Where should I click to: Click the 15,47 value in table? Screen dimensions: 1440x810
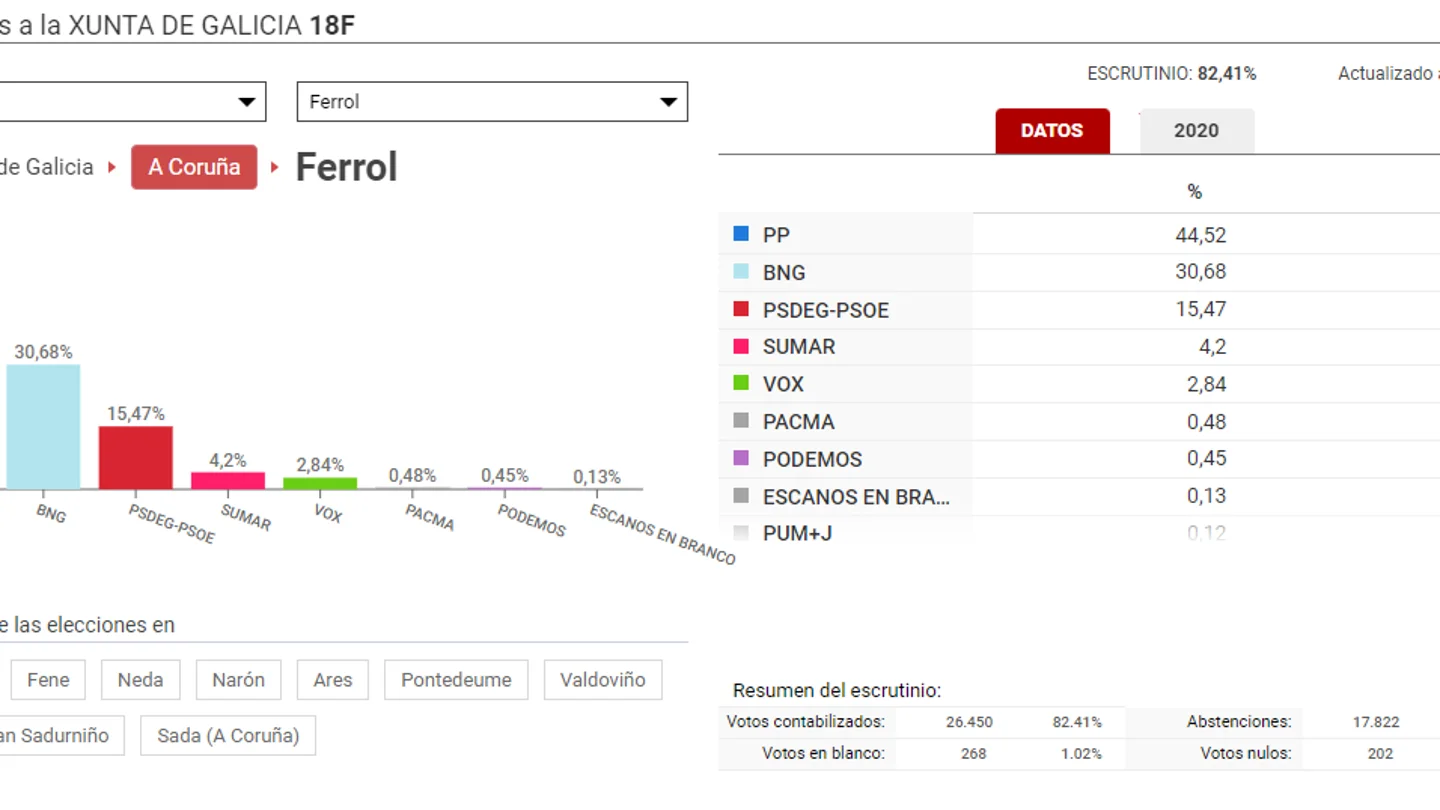point(1201,310)
